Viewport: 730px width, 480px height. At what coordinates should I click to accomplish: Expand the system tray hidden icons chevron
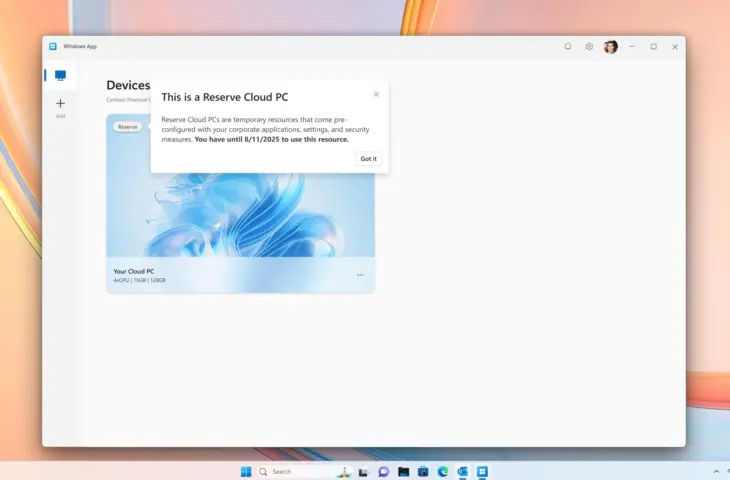point(716,472)
